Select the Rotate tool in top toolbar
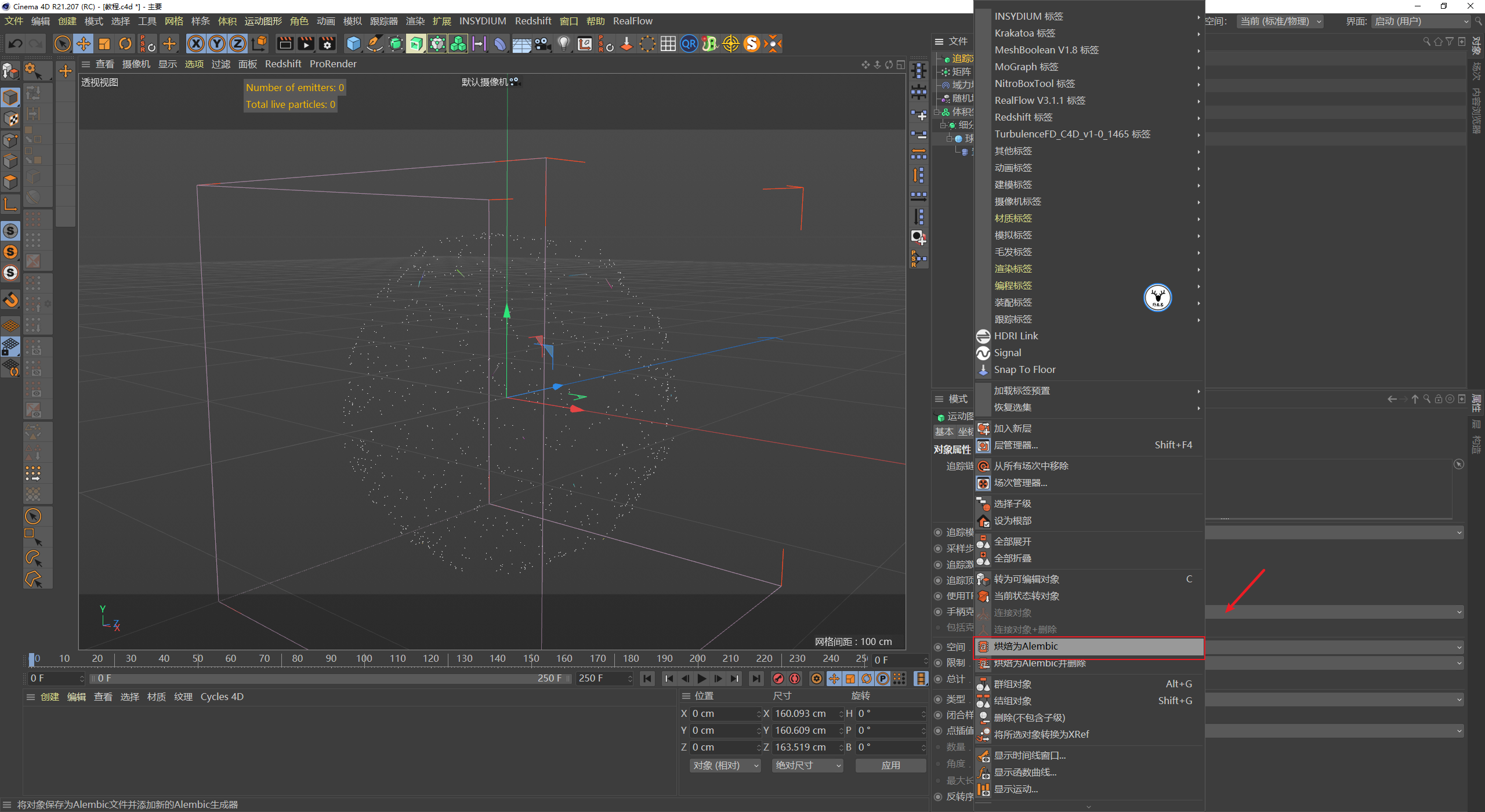This screenshot has width=1485, height=812. pyautogui.click(x=125, y=43)
